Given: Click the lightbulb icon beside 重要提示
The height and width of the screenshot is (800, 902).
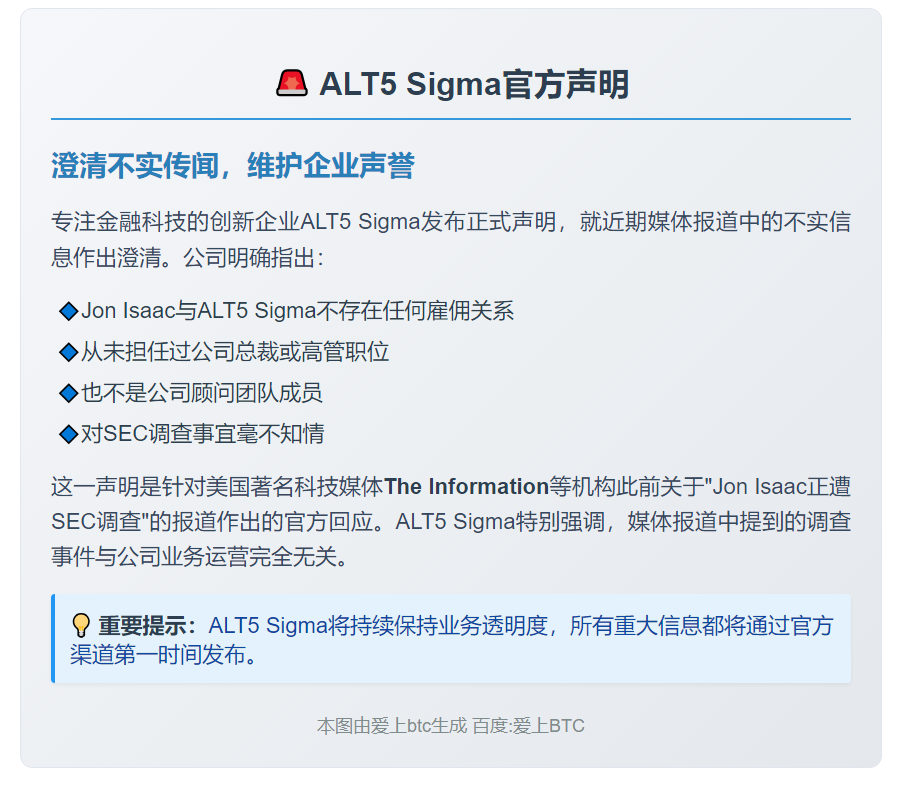Looking at the screenshot, I should tap(81, 627).
